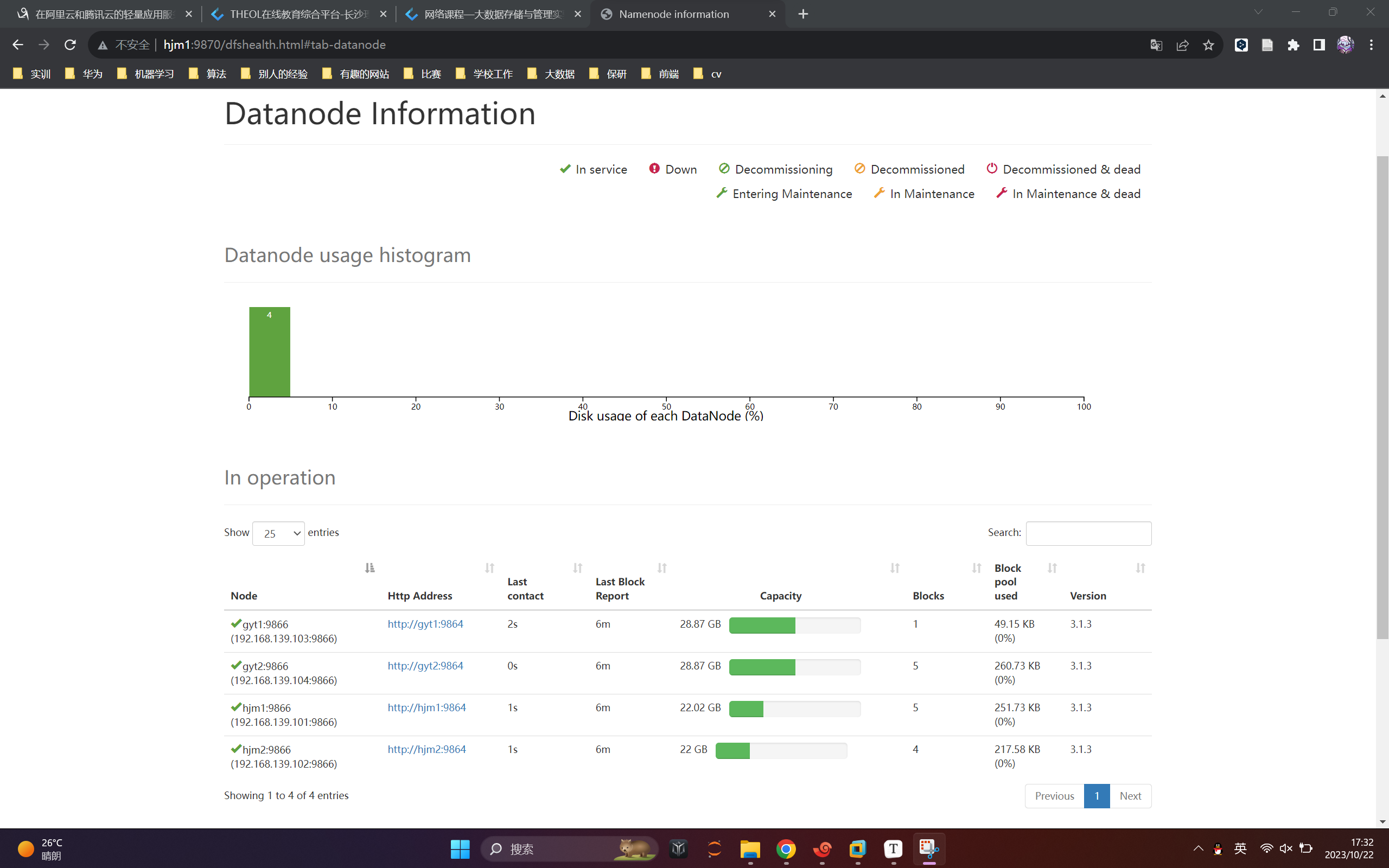Sort by Last contact column arrows

click(577, 568)
